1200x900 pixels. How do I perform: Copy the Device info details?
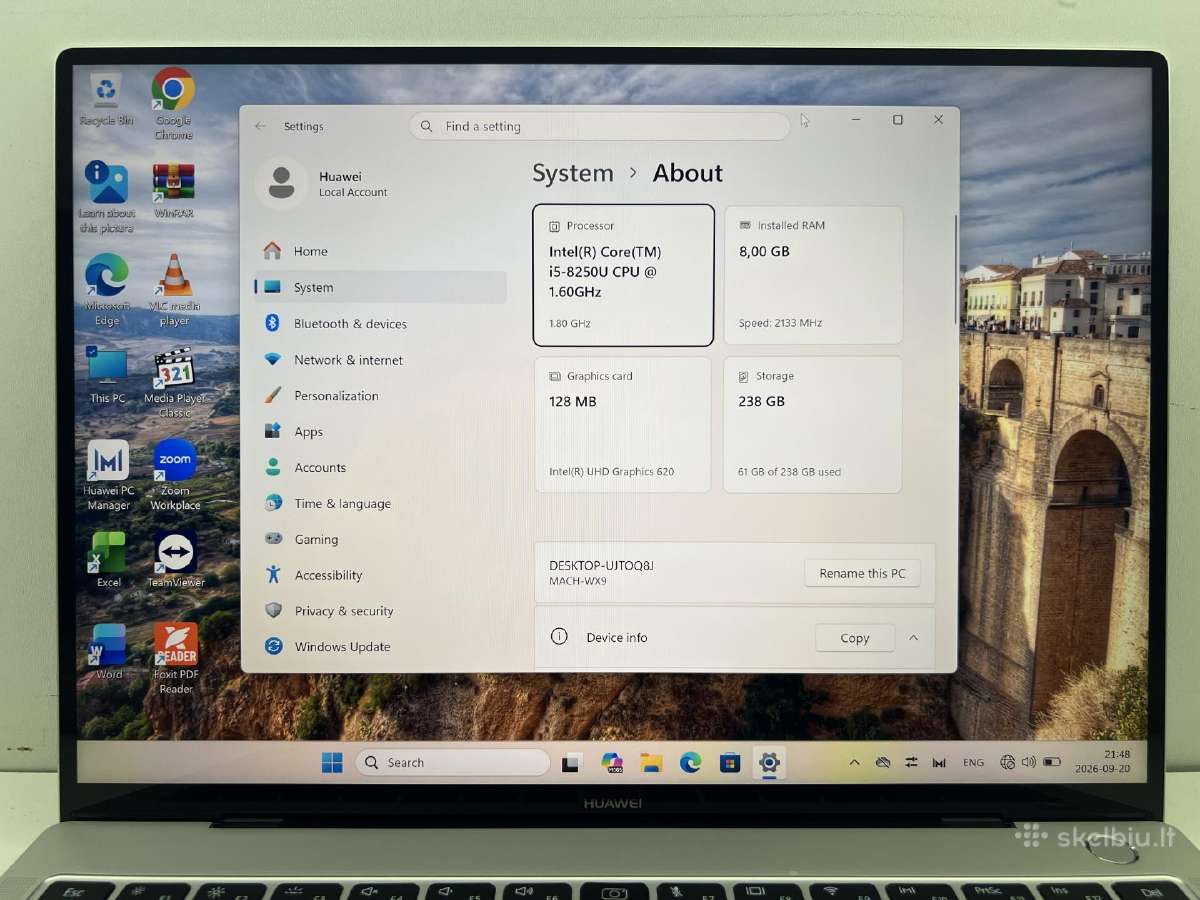pyautogui.click(x=855, y=638)
